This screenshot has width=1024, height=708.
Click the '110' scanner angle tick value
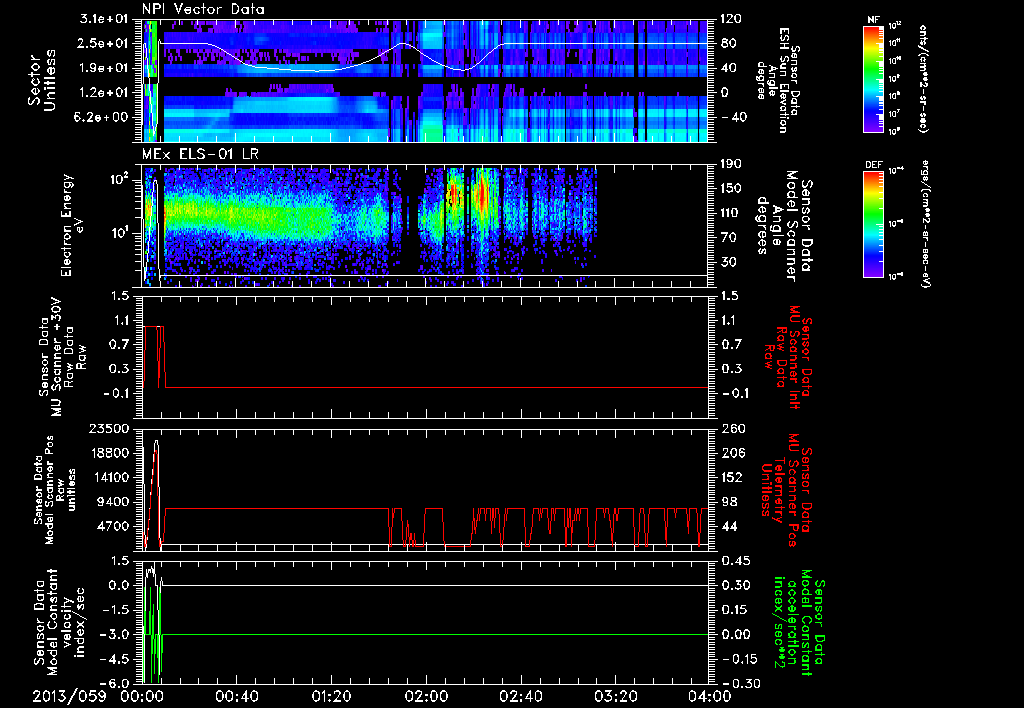[x=731, y=213]
